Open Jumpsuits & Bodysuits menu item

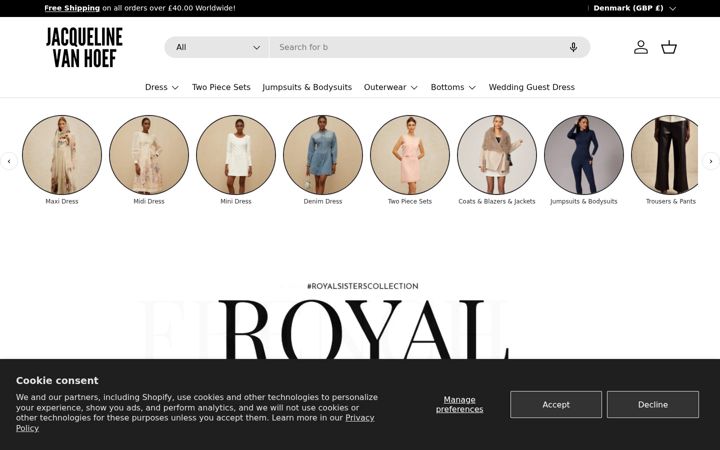tap(307, 87)
